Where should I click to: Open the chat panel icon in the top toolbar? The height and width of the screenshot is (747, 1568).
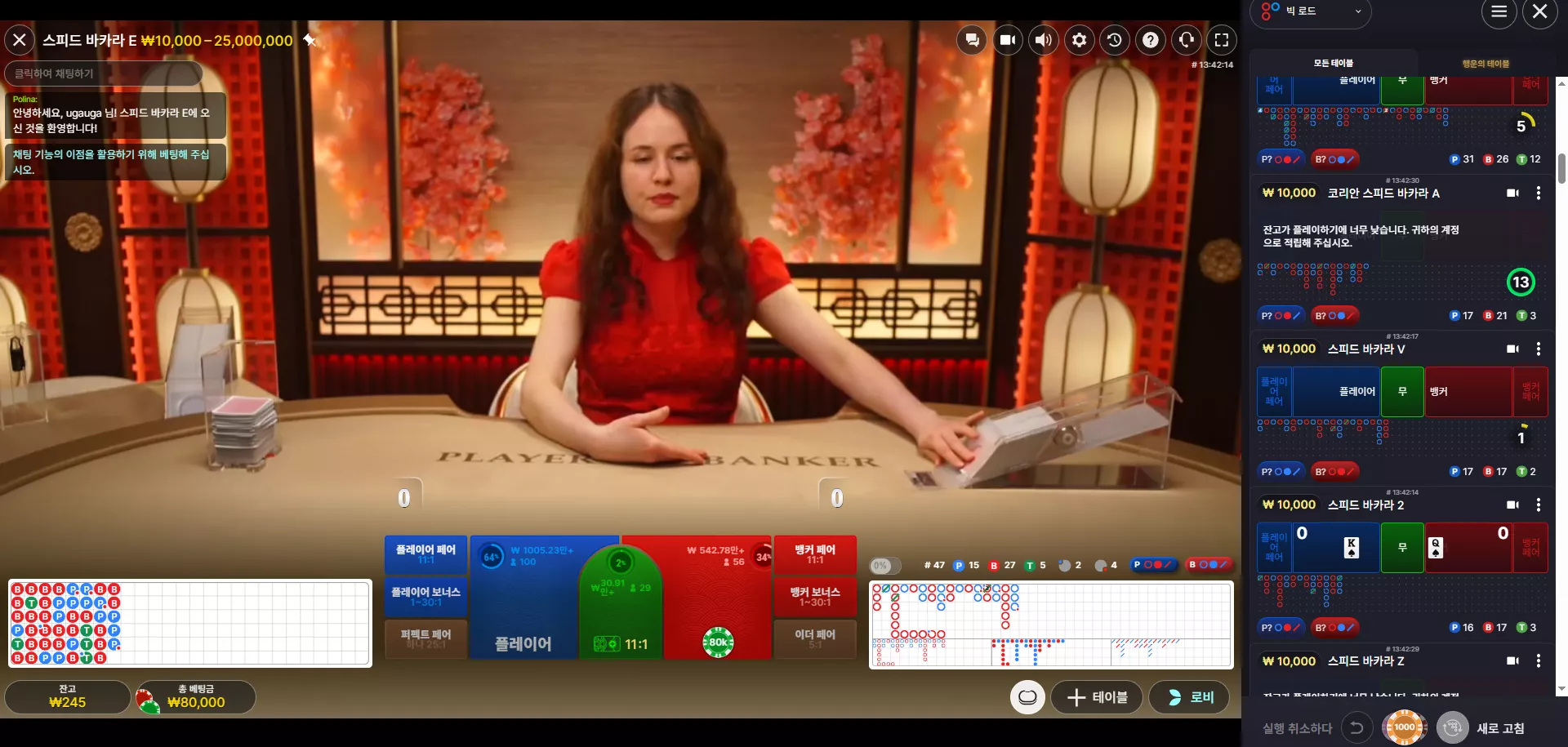[x=972, y=39]
